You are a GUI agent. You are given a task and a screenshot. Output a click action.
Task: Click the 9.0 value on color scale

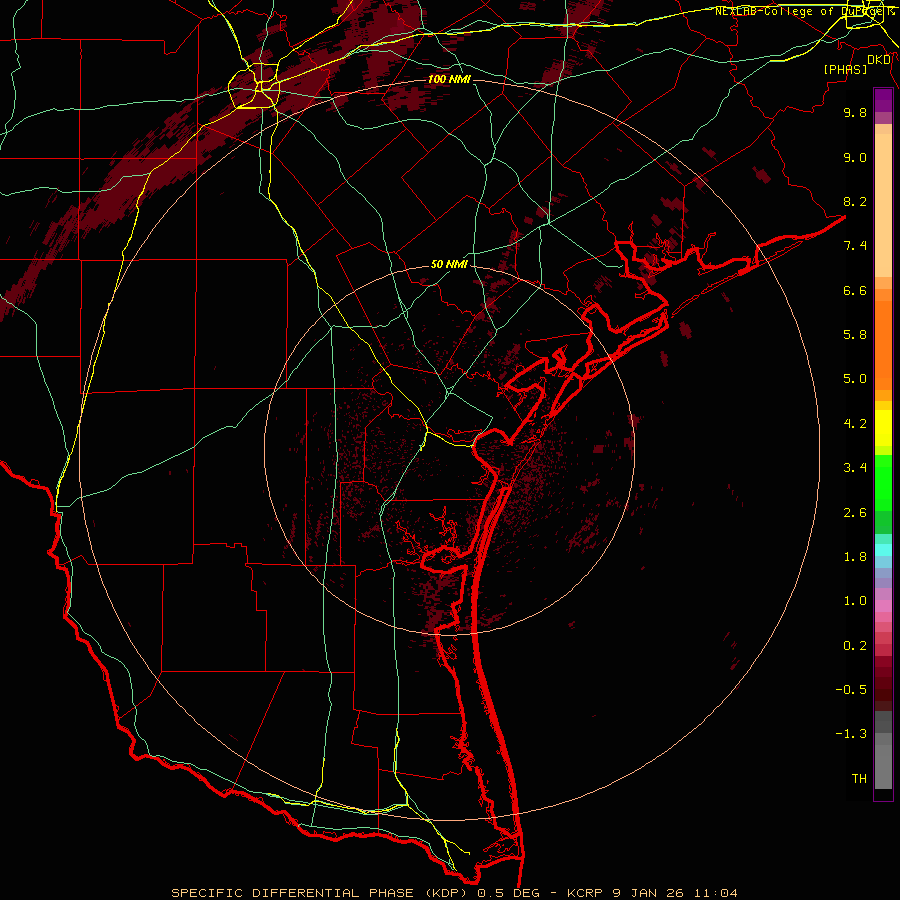pyautogui.click(x=855, y=157)
